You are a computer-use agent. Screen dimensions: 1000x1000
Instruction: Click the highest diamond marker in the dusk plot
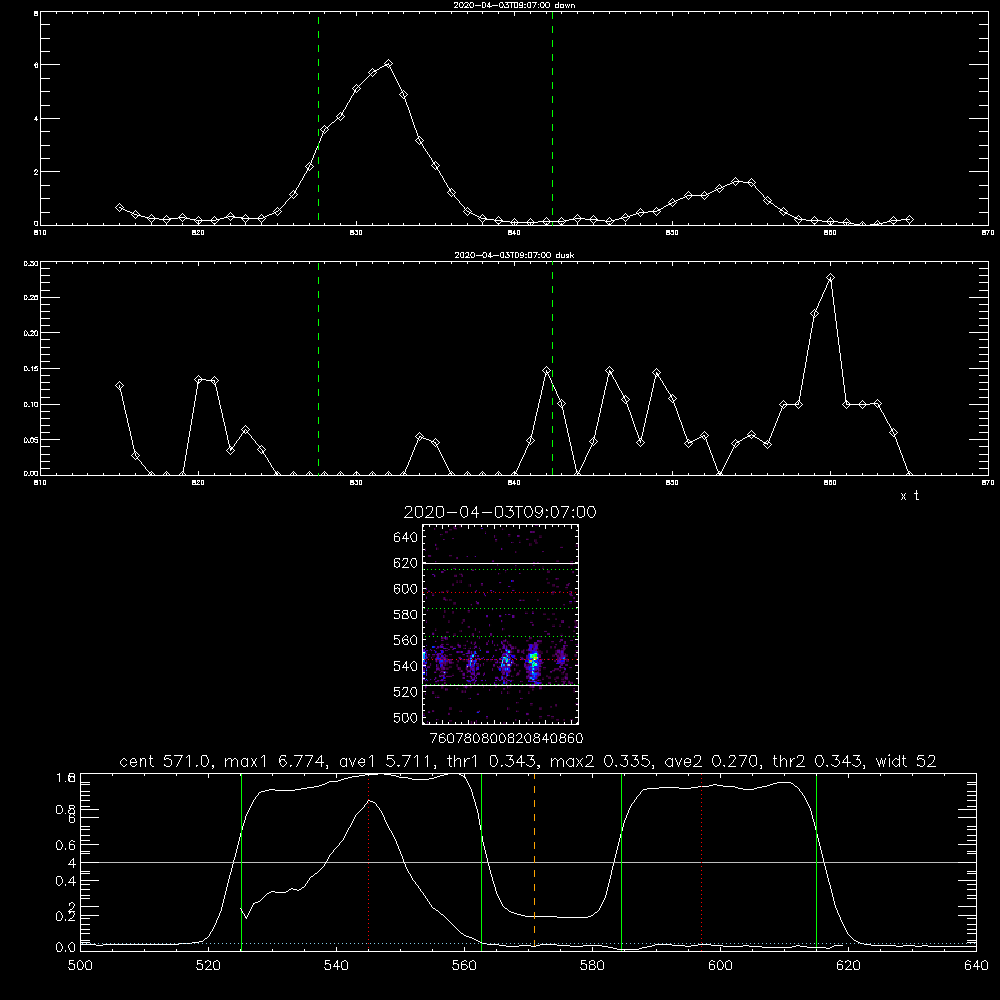(x=830, y=277)
